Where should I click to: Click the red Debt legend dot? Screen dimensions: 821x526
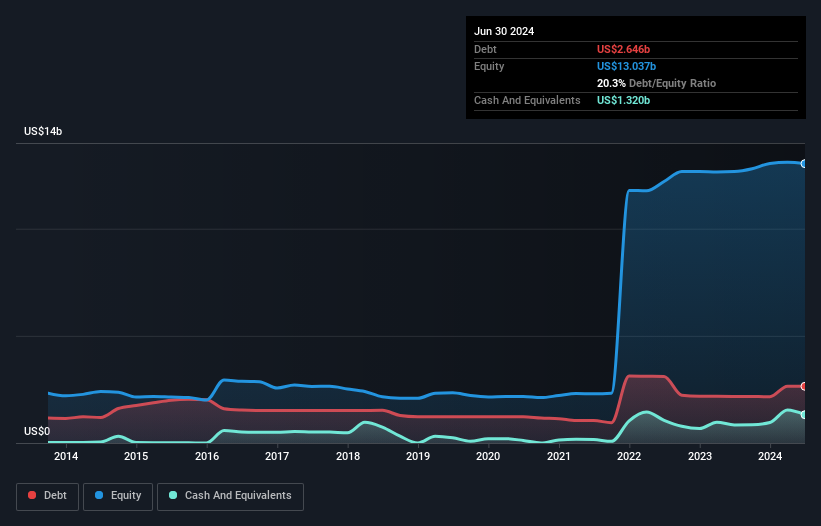click(x=32, y=495)
